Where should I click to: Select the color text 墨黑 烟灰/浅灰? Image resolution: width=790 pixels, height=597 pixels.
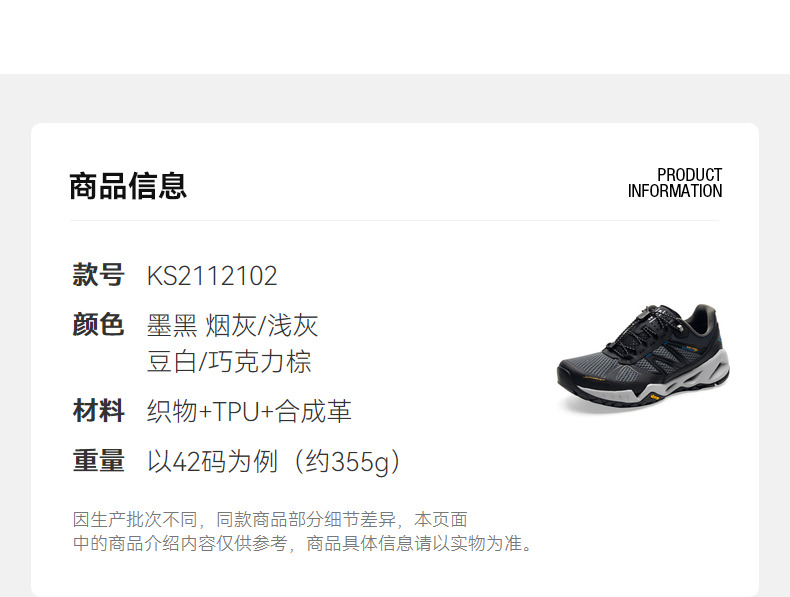[232, 325]
